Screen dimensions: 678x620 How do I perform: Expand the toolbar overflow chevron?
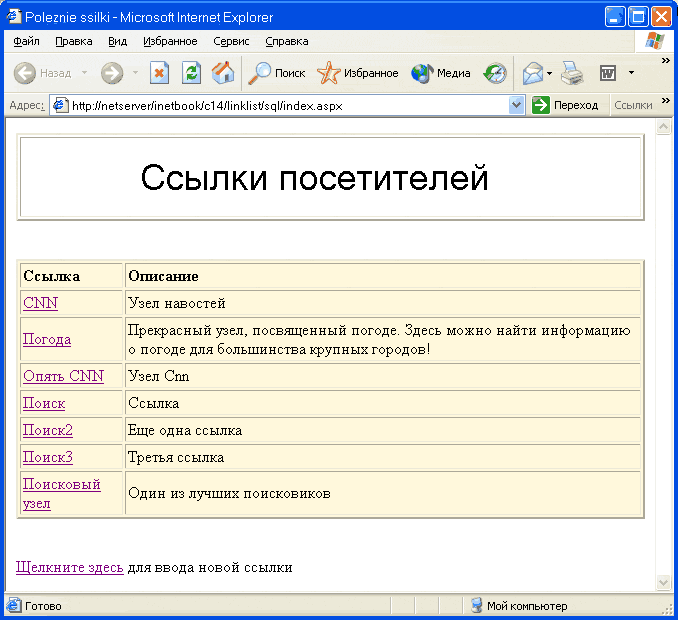(665, 61)
